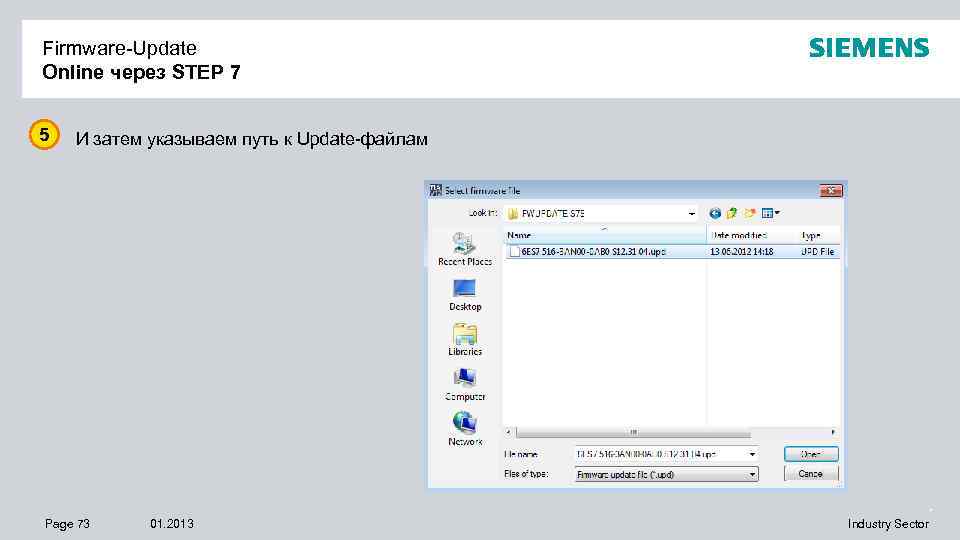Open Files of type combo box
The image size is (960, 540).
pos(666,474)
